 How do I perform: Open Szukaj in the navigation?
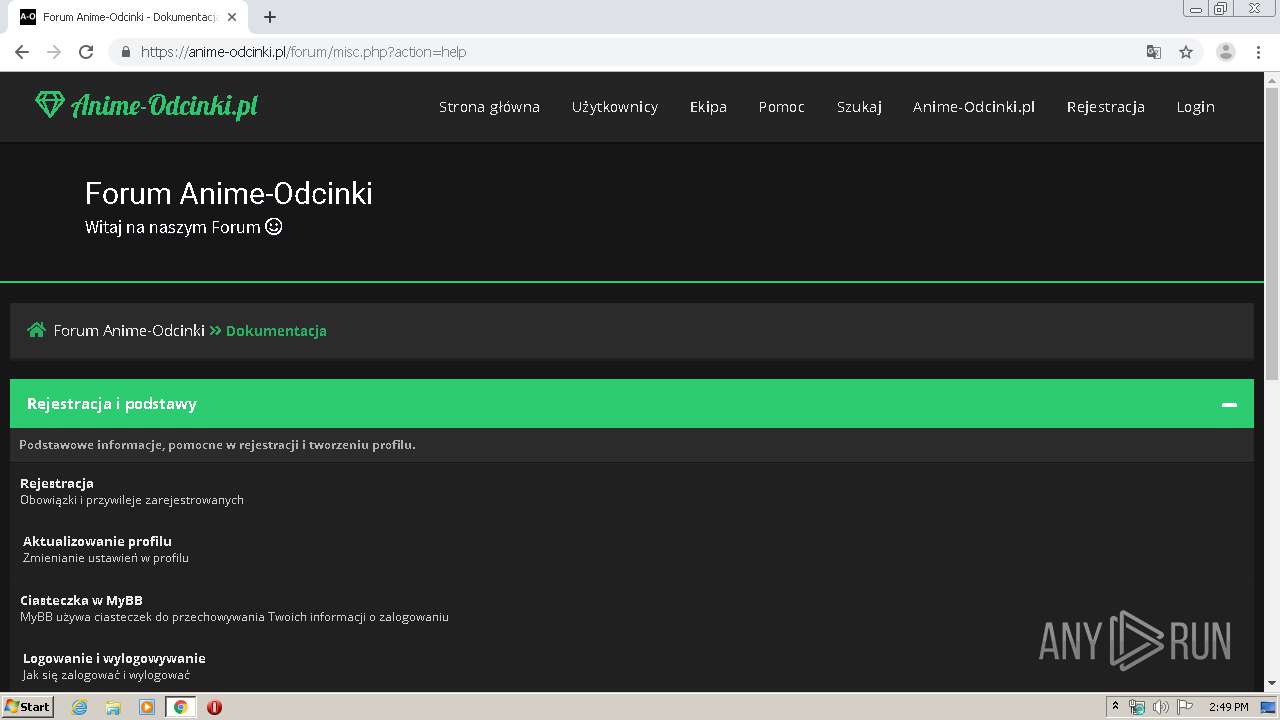[859, 107]
